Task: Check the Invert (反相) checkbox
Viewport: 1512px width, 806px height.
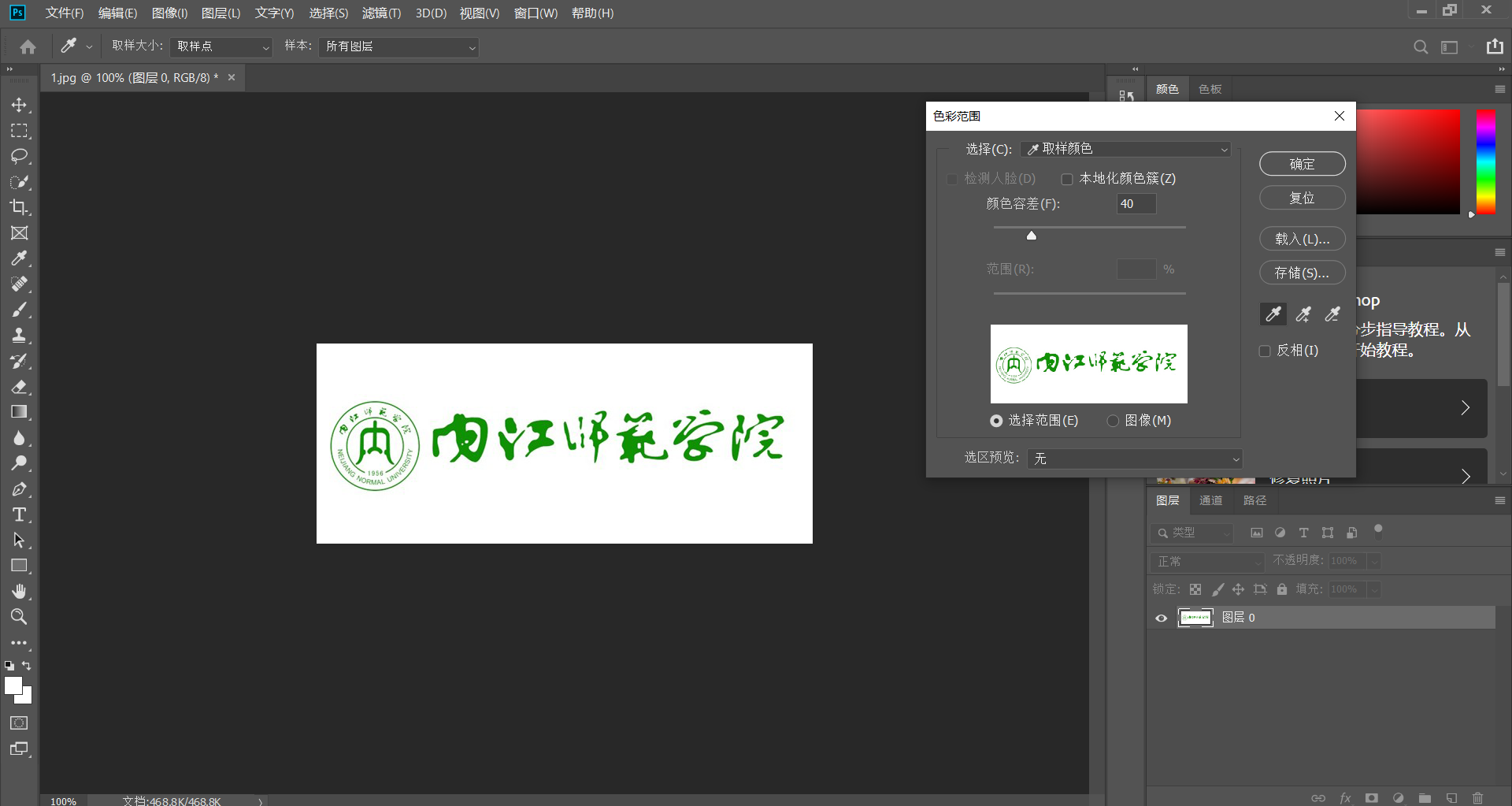Action: click(1265, 351)
